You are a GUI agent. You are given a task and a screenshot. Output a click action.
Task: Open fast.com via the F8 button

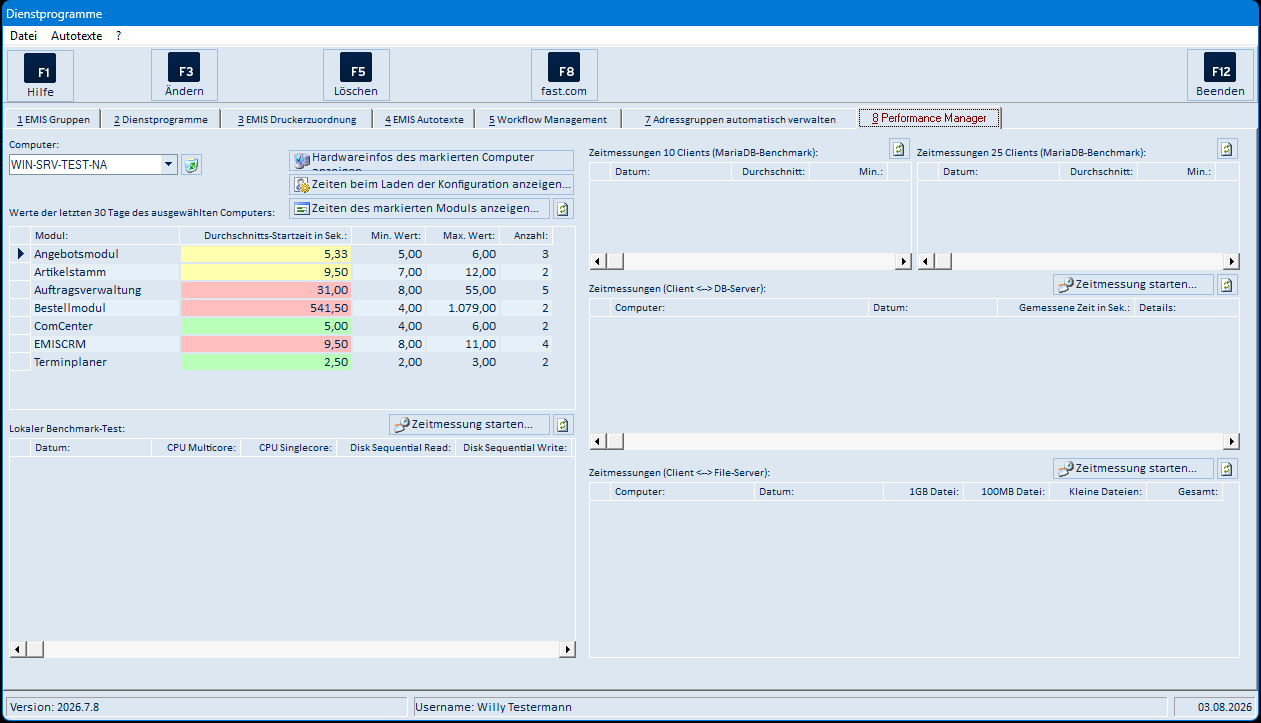(x=565, y=76)
